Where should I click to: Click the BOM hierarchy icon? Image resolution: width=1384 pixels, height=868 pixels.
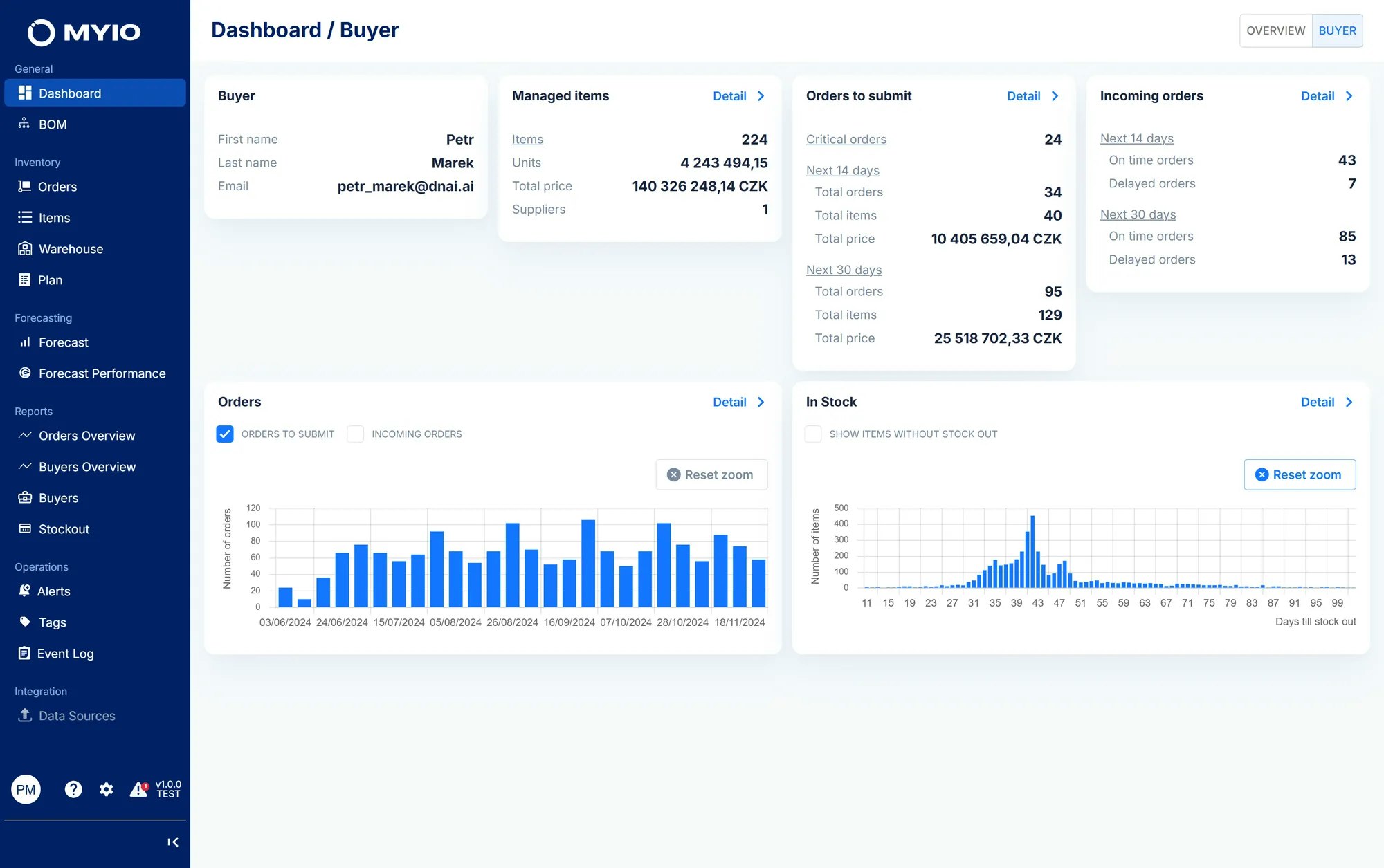24,124
